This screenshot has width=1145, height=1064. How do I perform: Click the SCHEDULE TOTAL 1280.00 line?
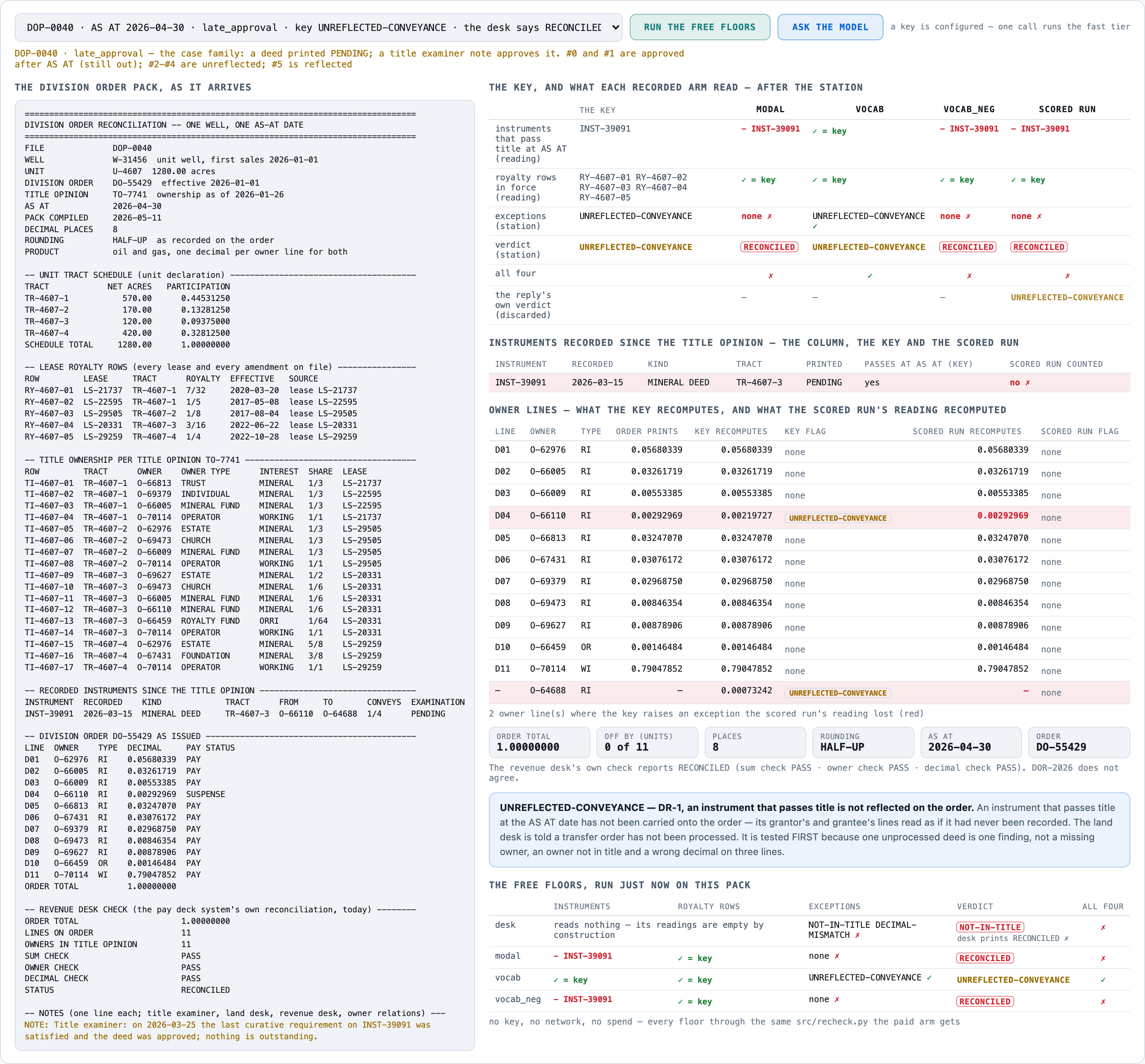click(x=127, y=344)
